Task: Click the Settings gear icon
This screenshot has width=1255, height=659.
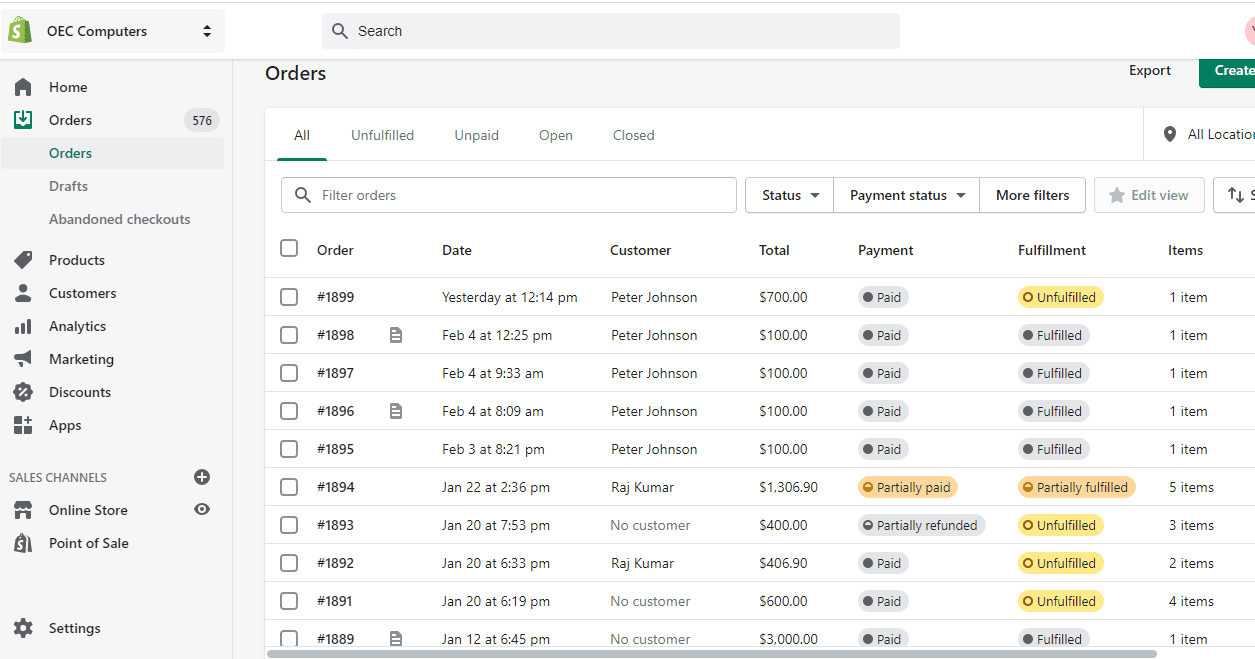Action: pos(23,628)
